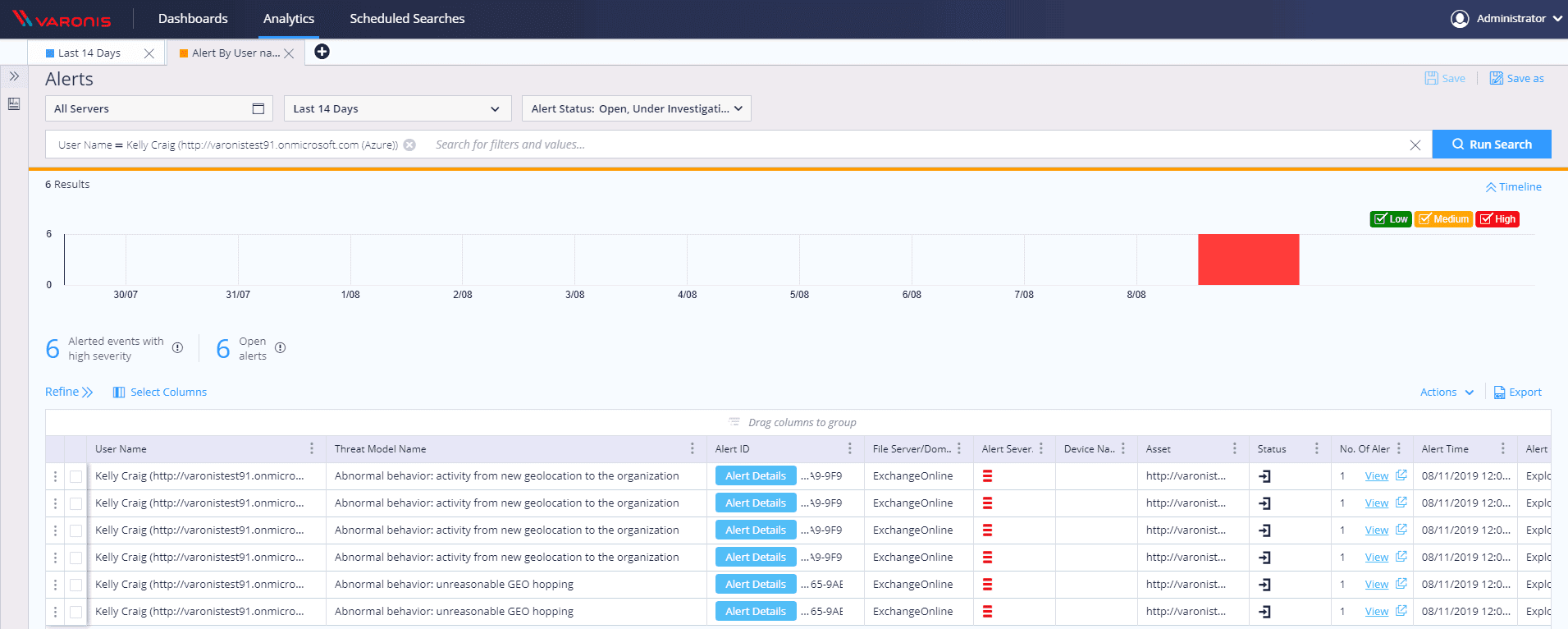The width and height of the screenshot is (1568, 629).
Task: Click the red high-severity timeline bar
Action: pyautogui.click(x=1248, y=259)
